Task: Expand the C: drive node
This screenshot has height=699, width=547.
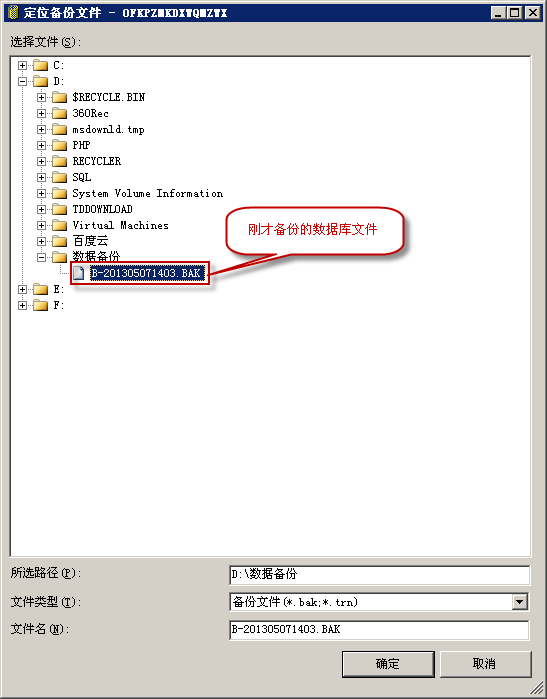Action: coord(22,66)
